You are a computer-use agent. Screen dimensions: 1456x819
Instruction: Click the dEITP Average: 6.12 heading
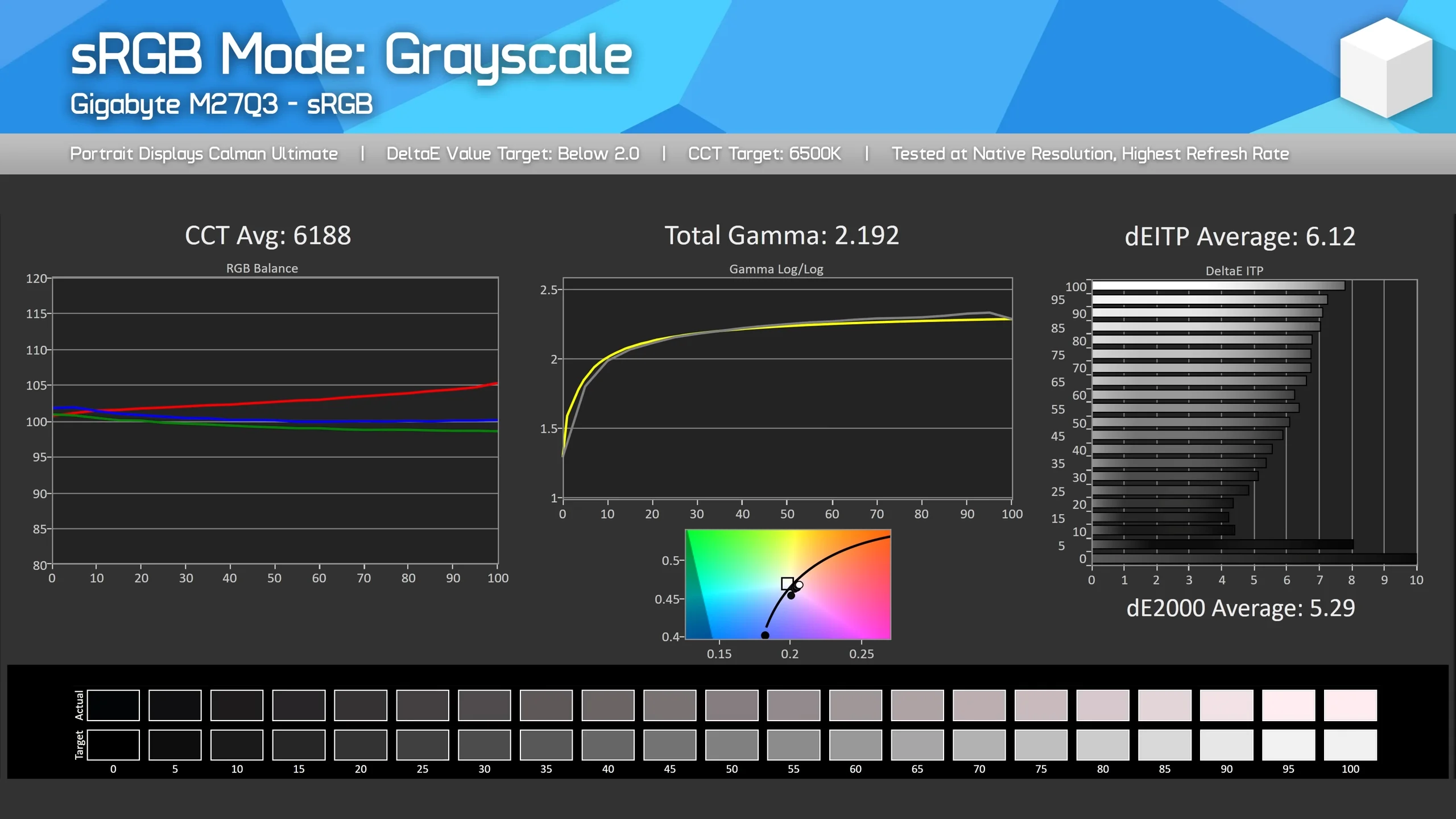click(x=1240, y=237)
